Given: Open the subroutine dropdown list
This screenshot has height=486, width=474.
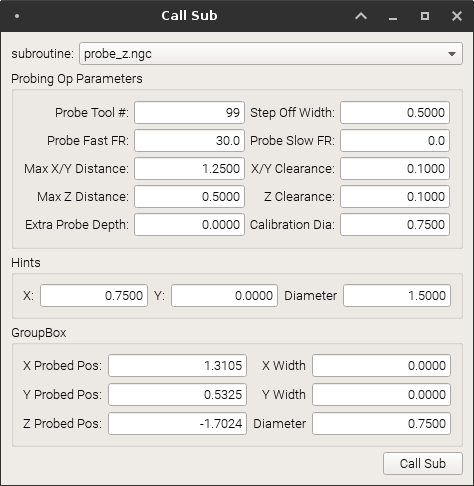Looking at the screenshot, I should click(271, 53).
